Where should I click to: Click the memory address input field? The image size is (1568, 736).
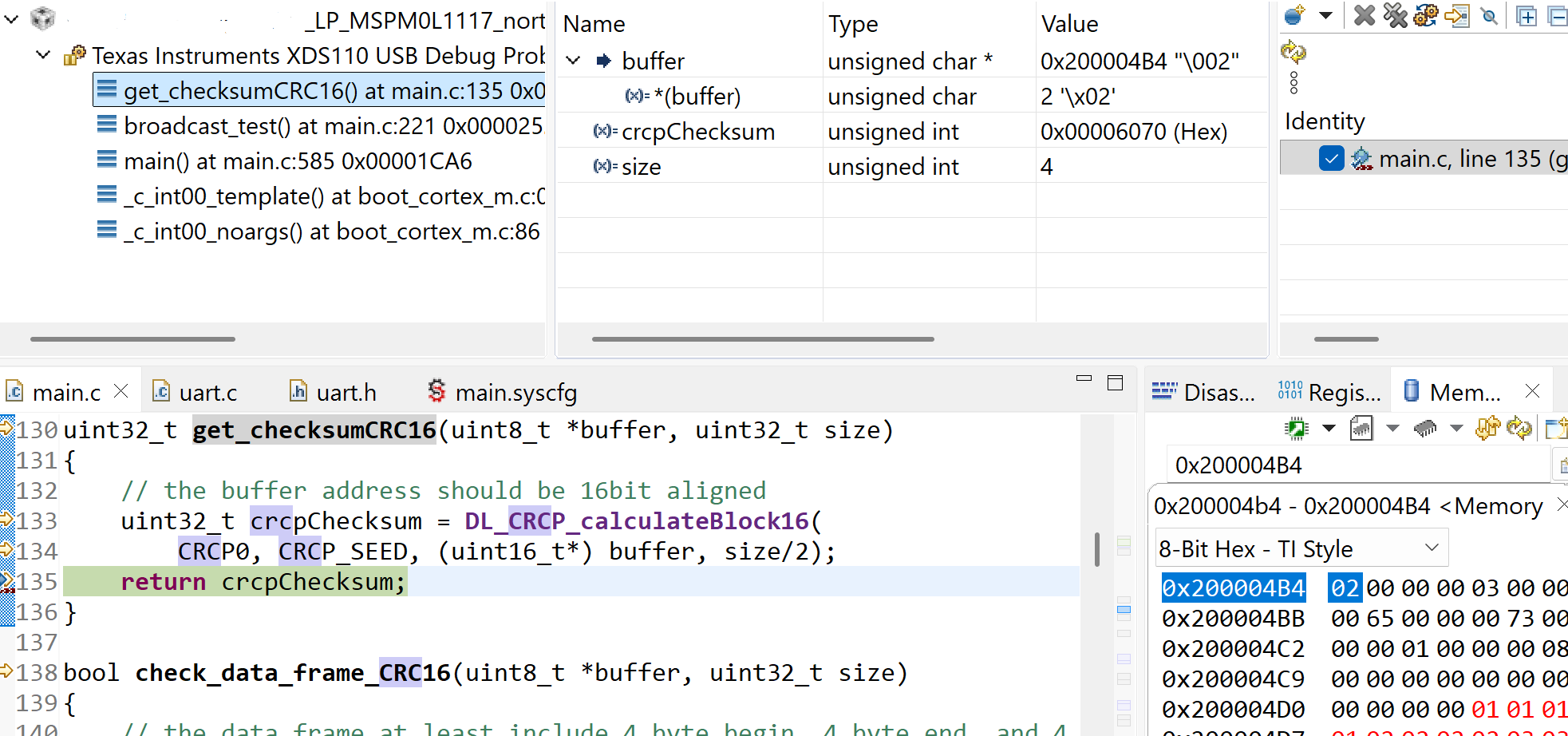click(1358, 465)
